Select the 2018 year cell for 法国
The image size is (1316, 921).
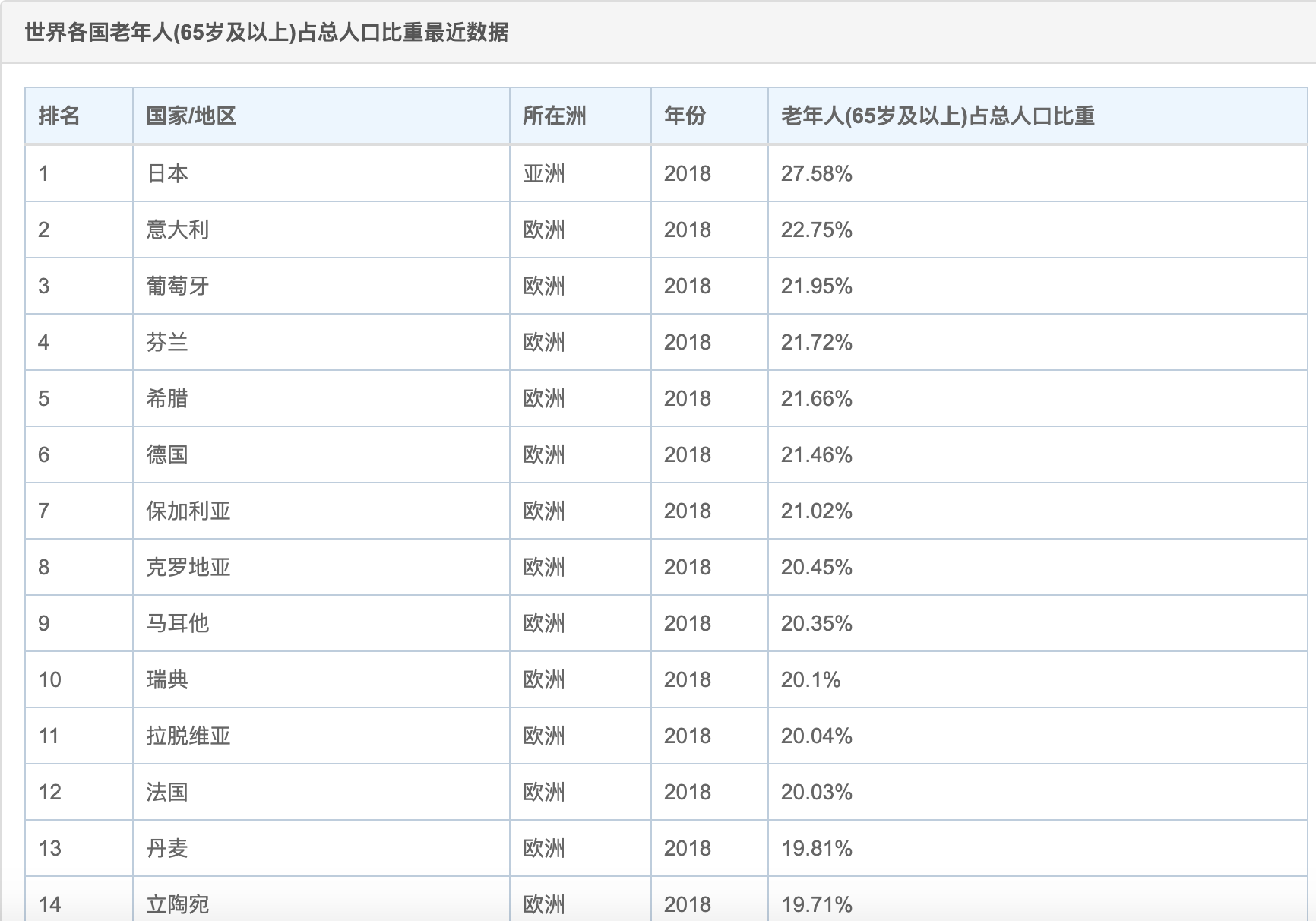[x=686, y=792]
